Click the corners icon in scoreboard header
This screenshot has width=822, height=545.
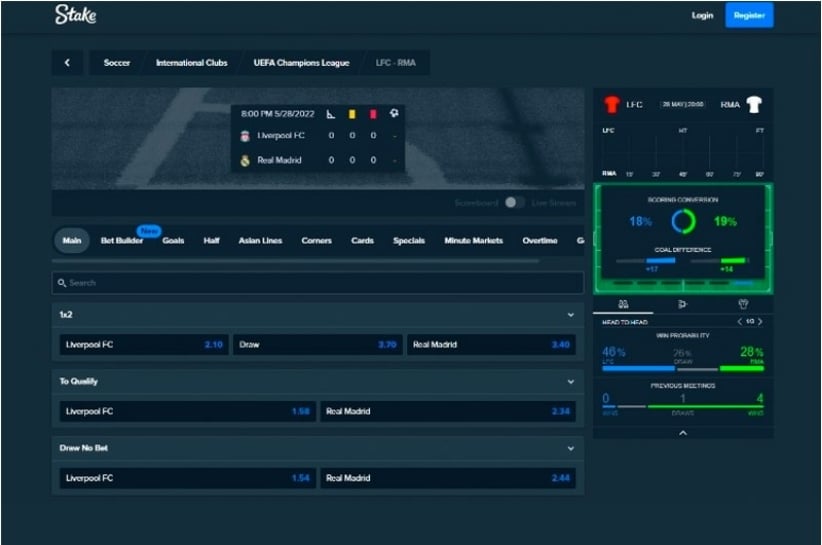pyautogui.click(x=331, y=114)
